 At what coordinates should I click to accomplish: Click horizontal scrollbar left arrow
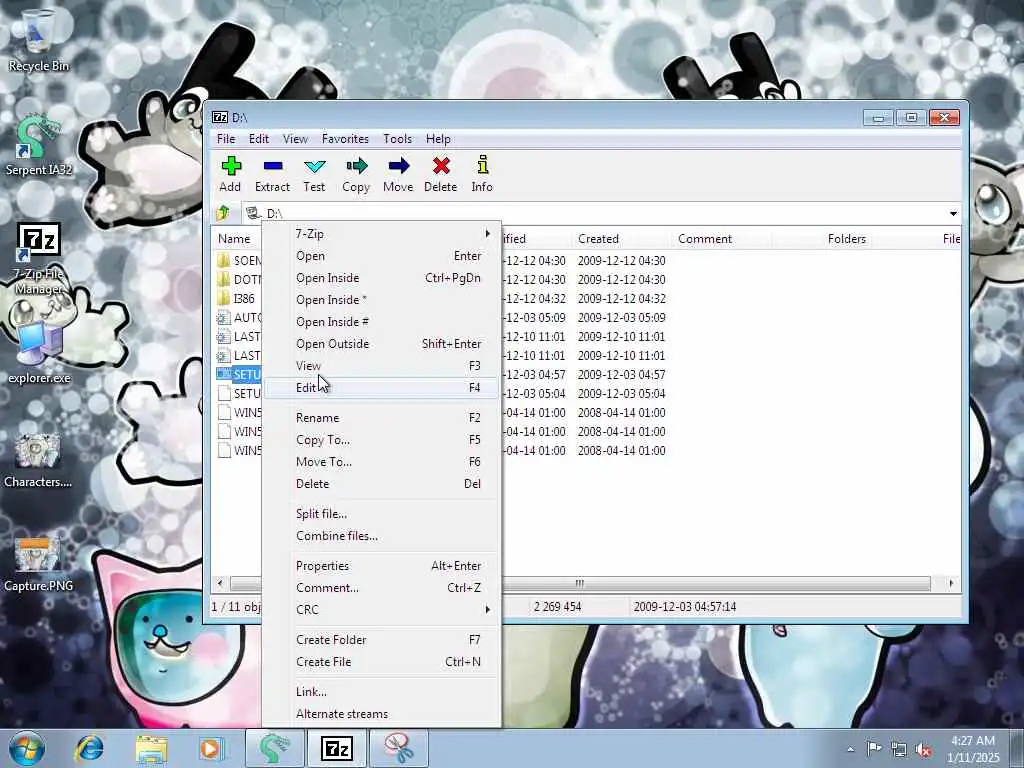coord(220,583)
